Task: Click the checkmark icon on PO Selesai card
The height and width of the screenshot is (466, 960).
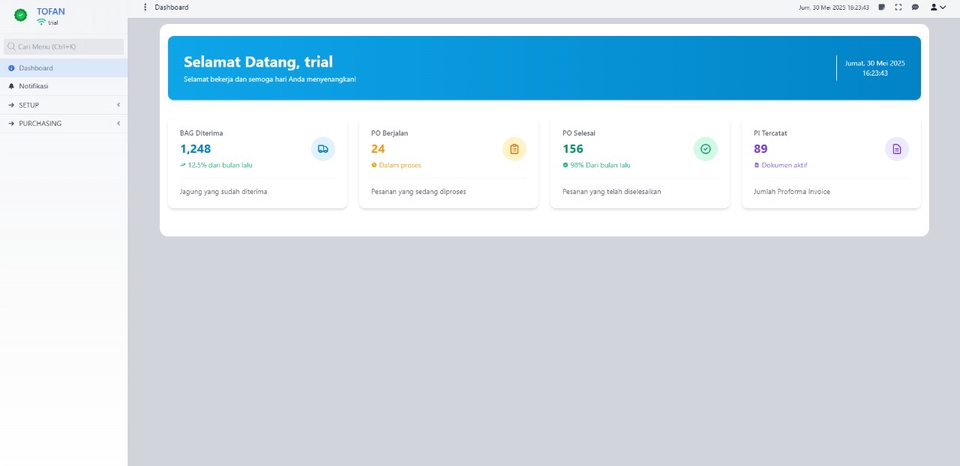Action: tap(705, 149)
